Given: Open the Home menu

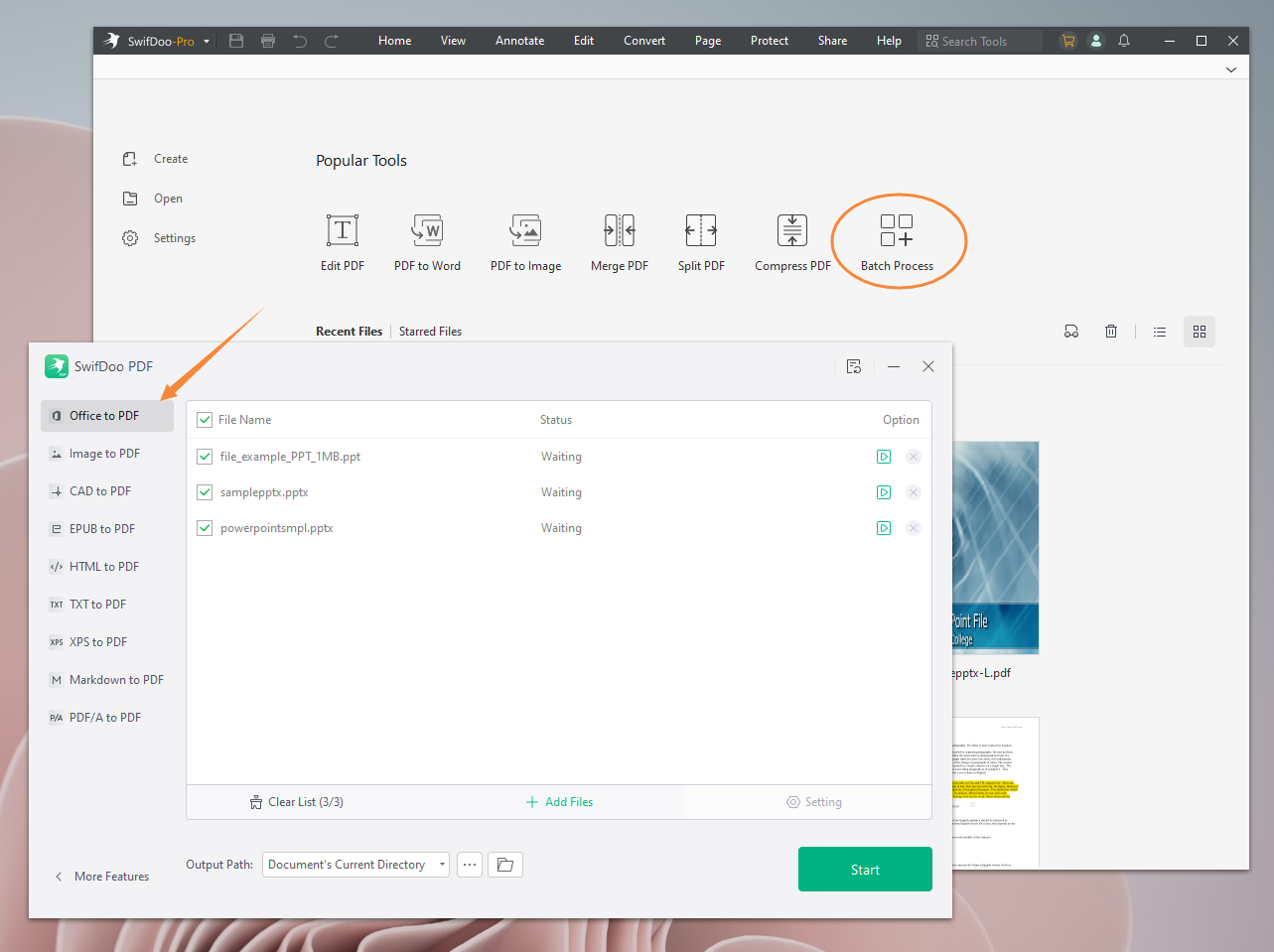Looking at the screenshot, I should point(394,41).
